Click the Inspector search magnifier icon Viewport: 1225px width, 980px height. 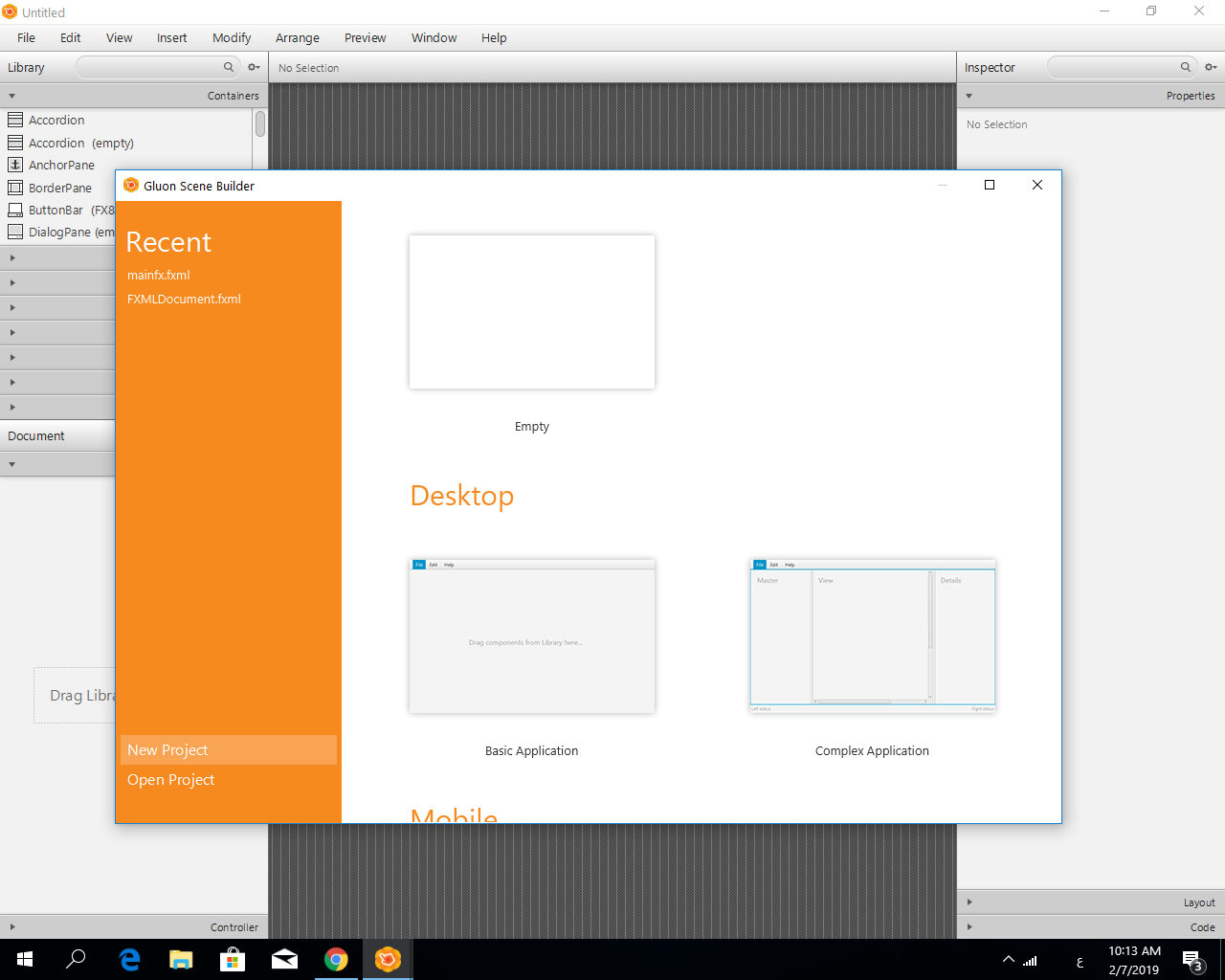[x=1186, y=67]
